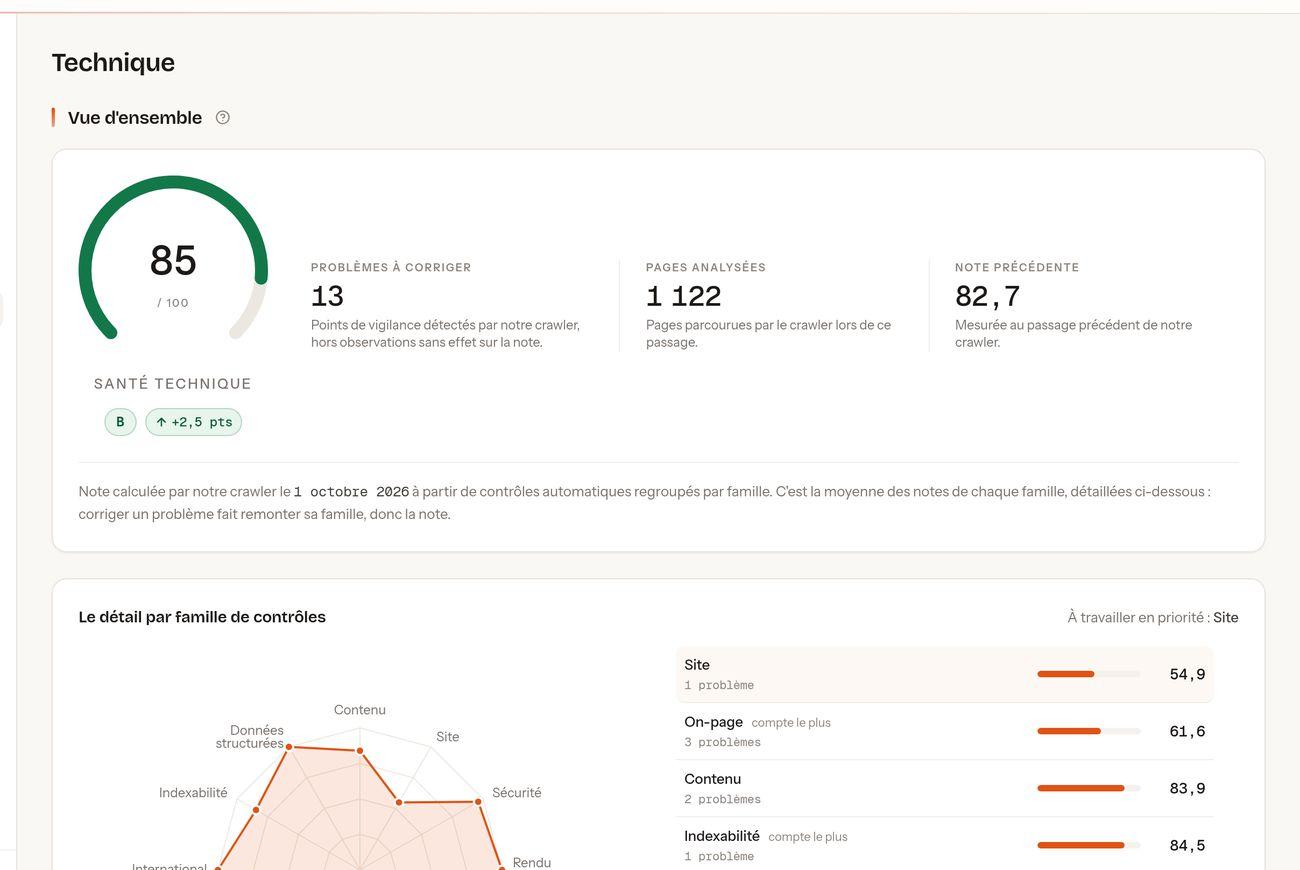Click the "2 problèmes" text under Contenu

click(723, 799)
